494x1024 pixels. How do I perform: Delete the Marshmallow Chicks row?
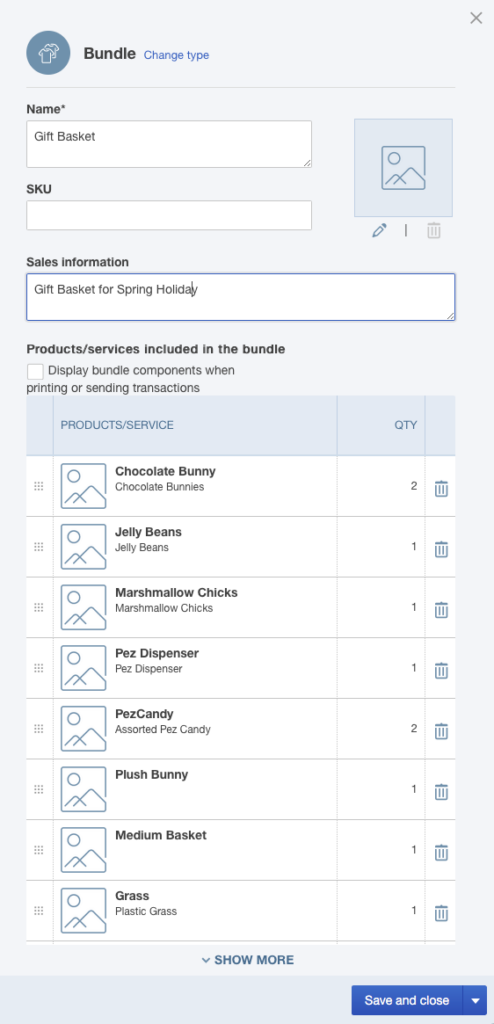(x=441, y=609)
